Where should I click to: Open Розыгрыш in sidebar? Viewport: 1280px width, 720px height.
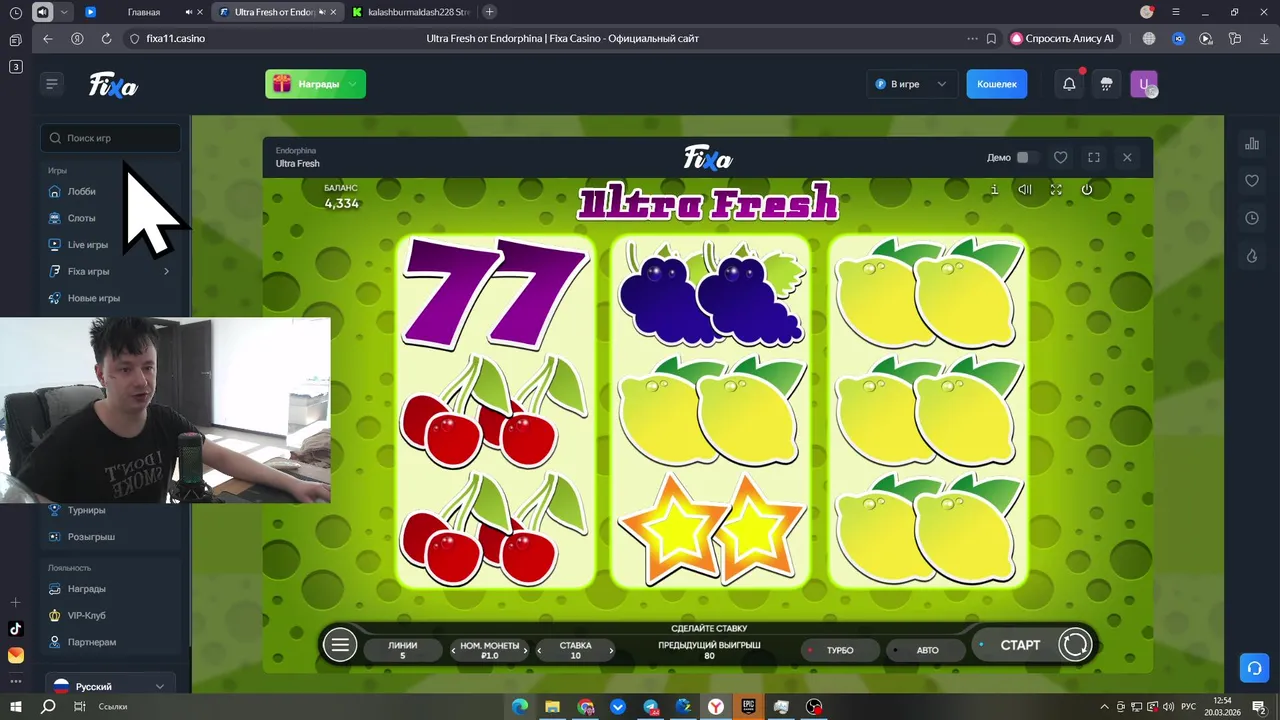(x=91, y=537)
